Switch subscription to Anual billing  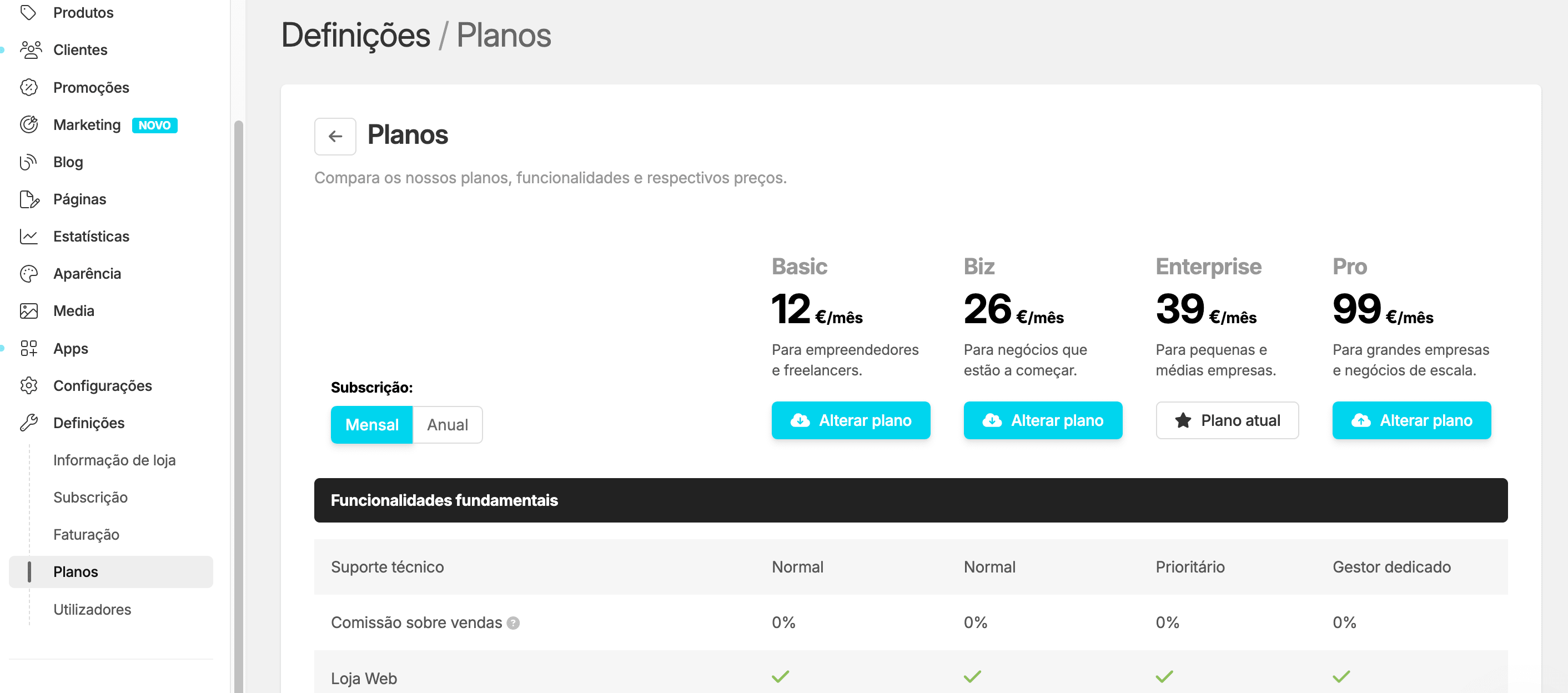click(x=448, y=424)
